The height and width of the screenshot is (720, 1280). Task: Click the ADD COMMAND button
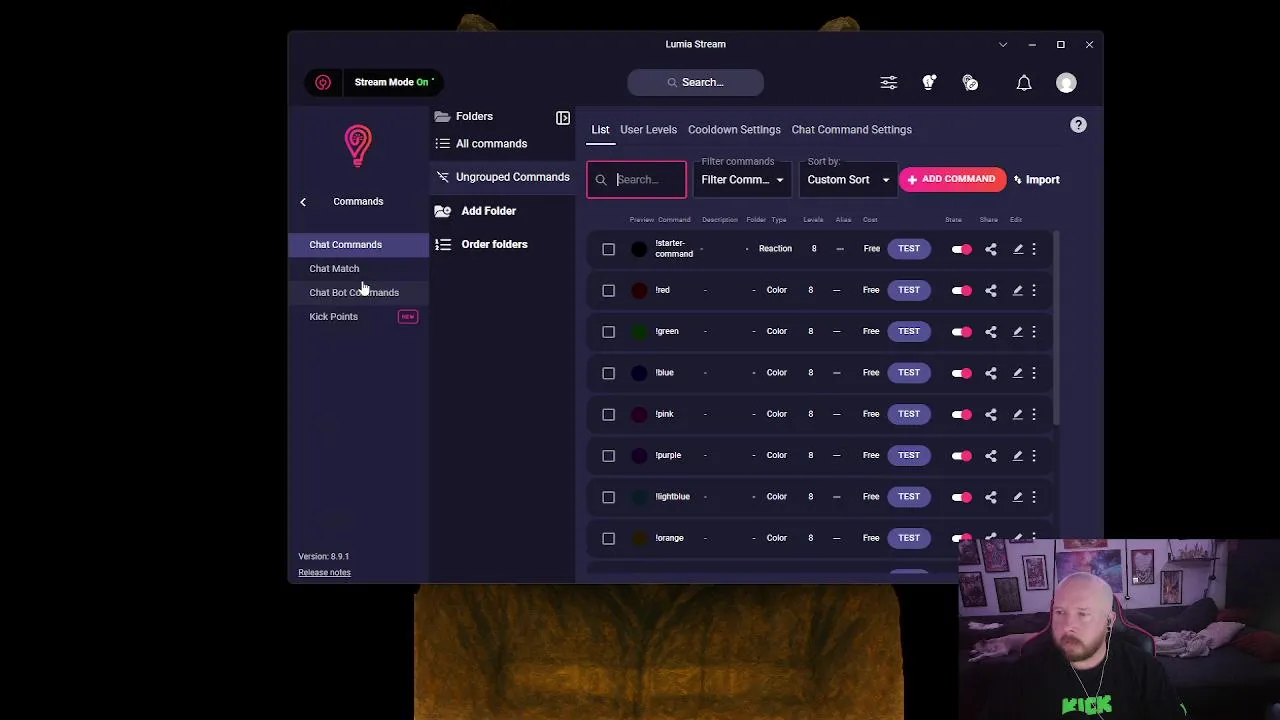coord(952,180)
